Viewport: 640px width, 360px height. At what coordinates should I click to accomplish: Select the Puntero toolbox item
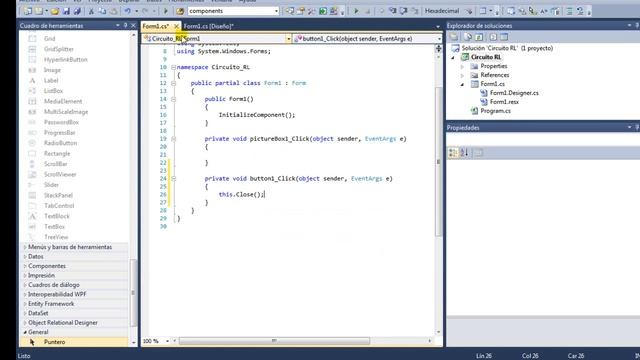[74, 342]
